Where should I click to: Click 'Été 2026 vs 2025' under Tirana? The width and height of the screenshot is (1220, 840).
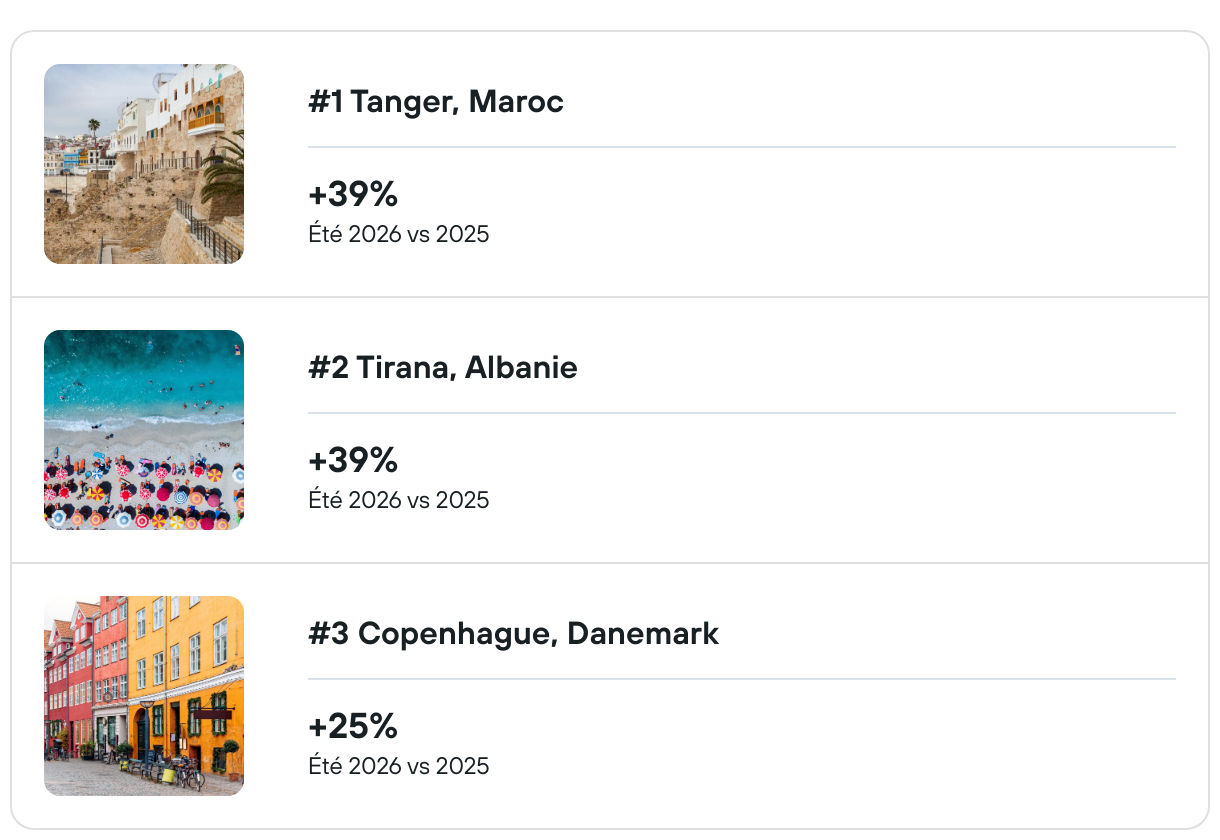[x=399, y=500]
